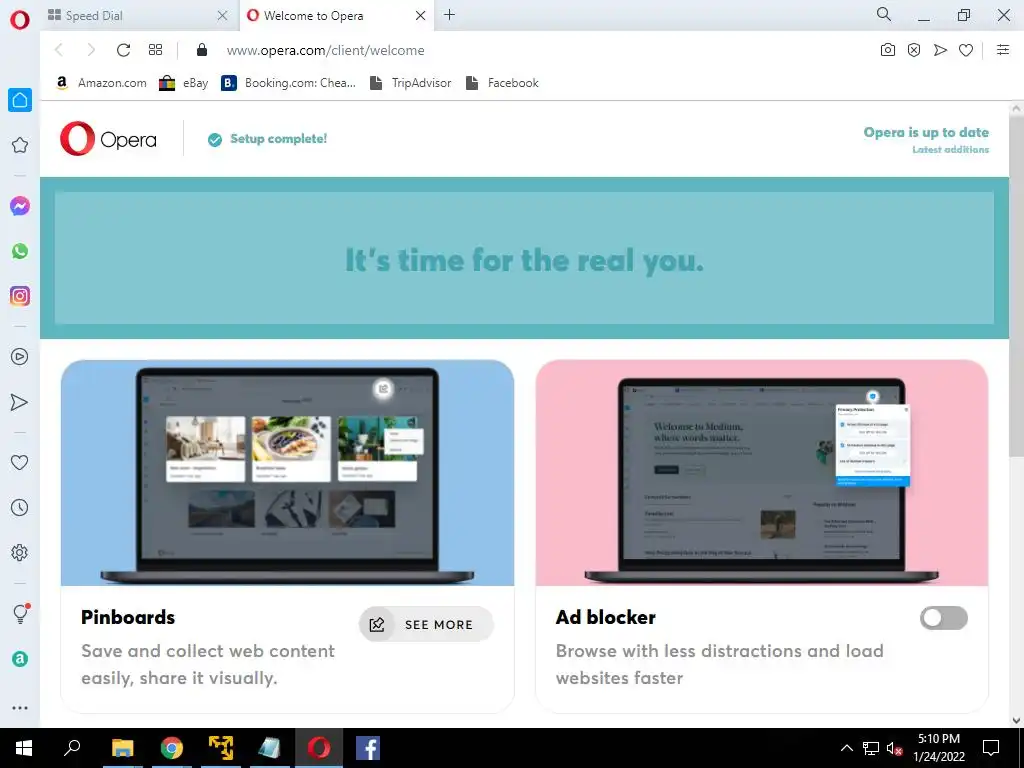Click SEE MORE on Pinboards

[x=426, y=624]
